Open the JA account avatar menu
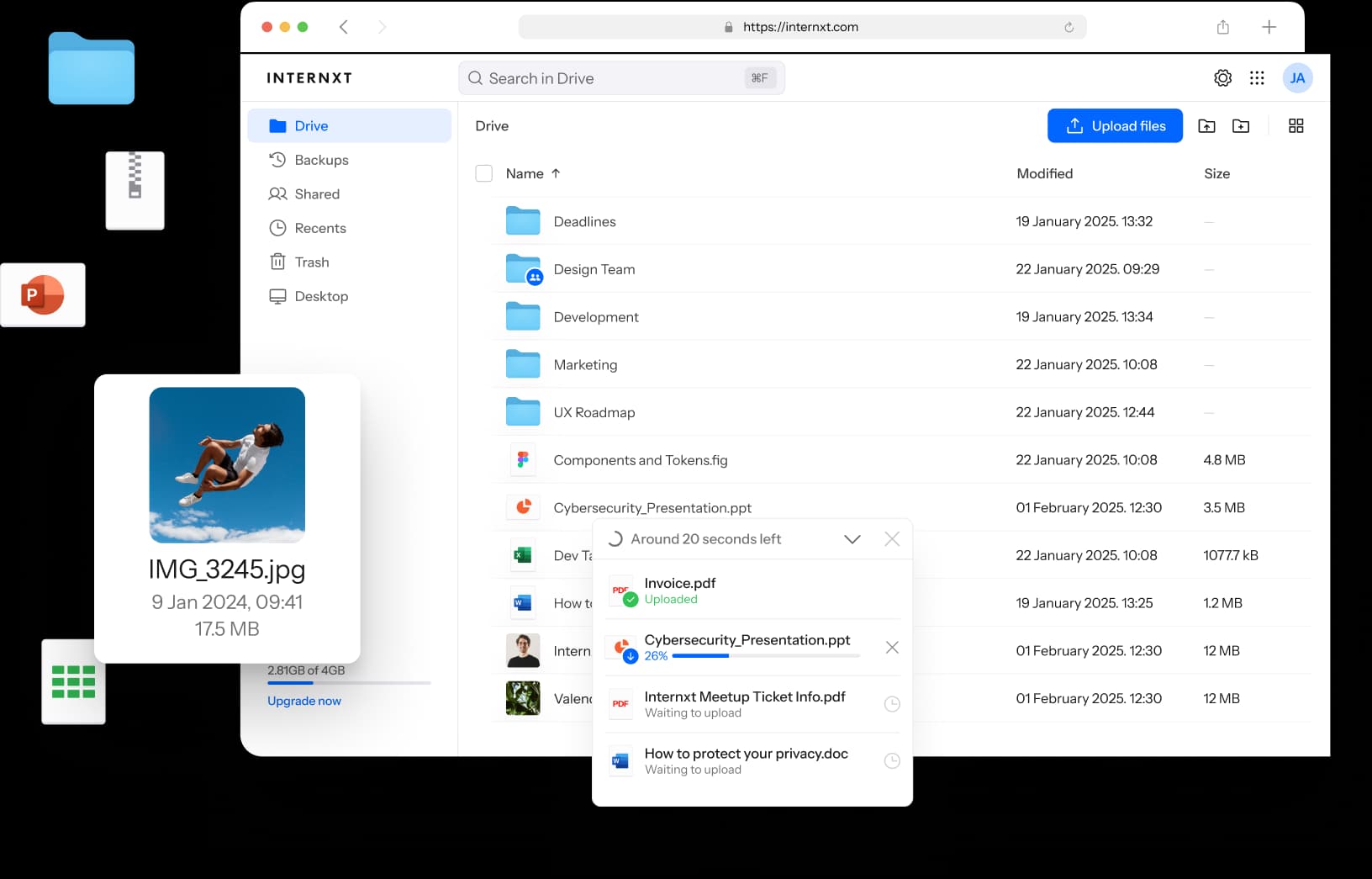Screen dimensions: 1372x879 pyautogui.click(x=1297, y=77)
